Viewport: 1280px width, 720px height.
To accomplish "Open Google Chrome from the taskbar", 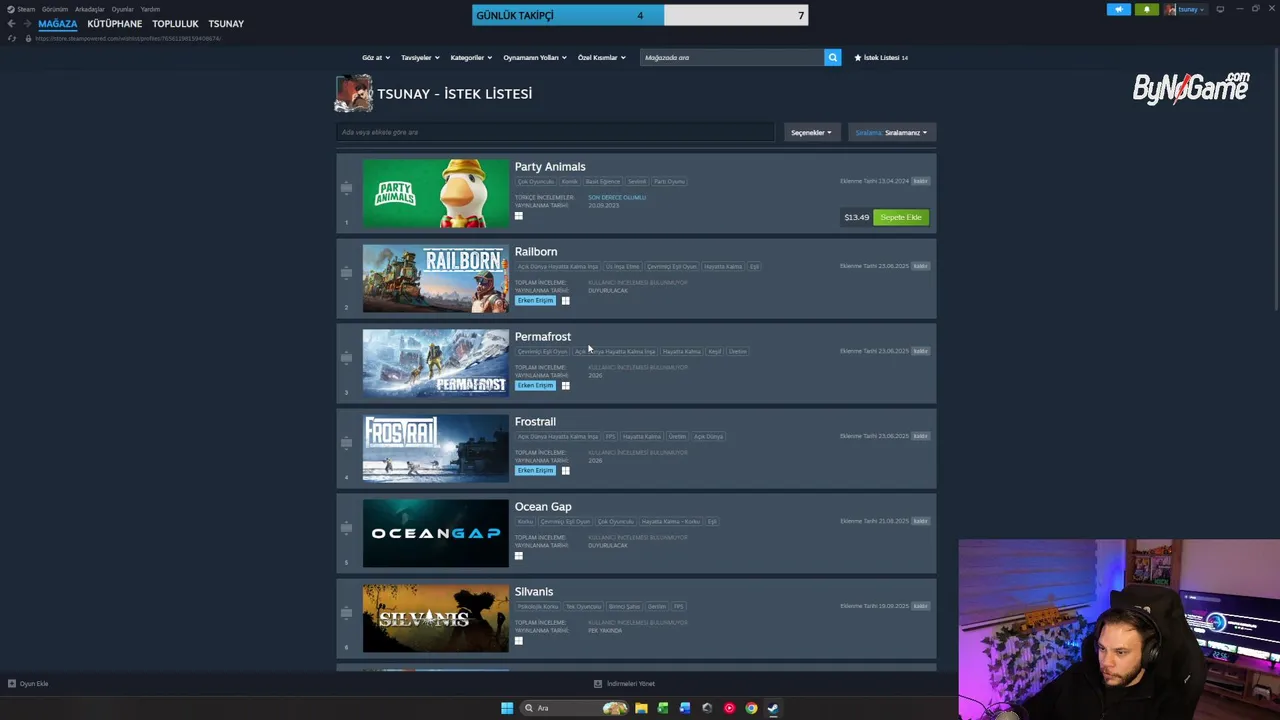I will coord(751,708).
